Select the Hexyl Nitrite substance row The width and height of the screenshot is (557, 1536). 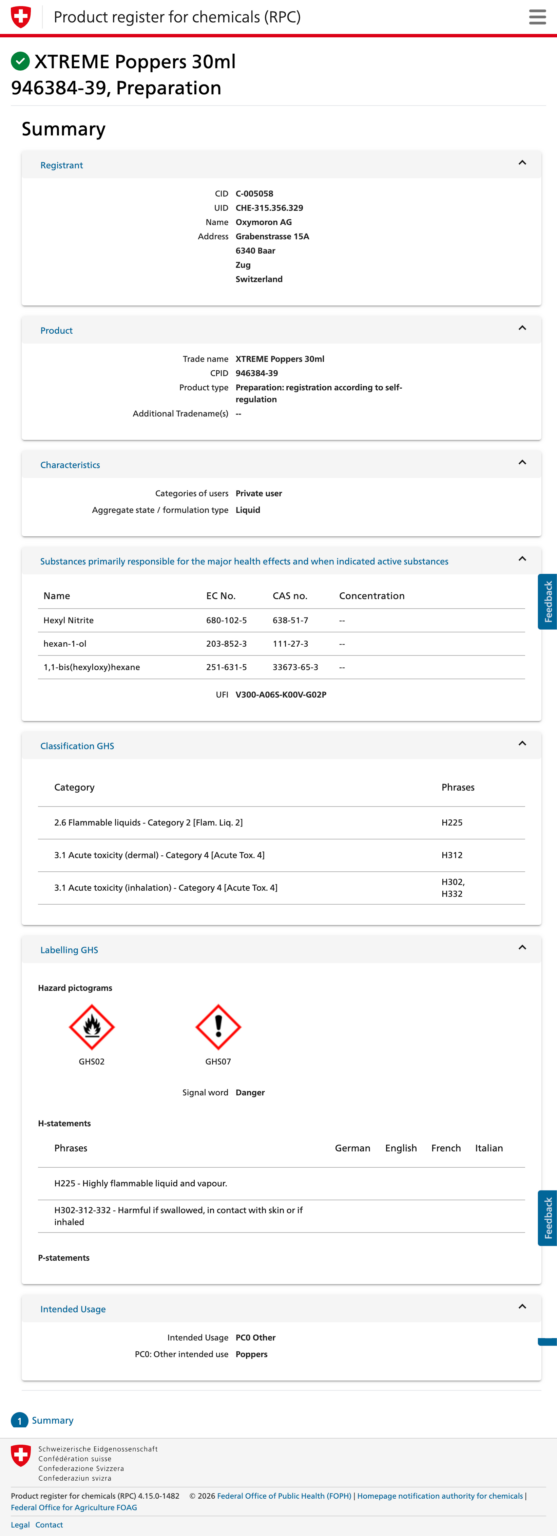(281, 620)
